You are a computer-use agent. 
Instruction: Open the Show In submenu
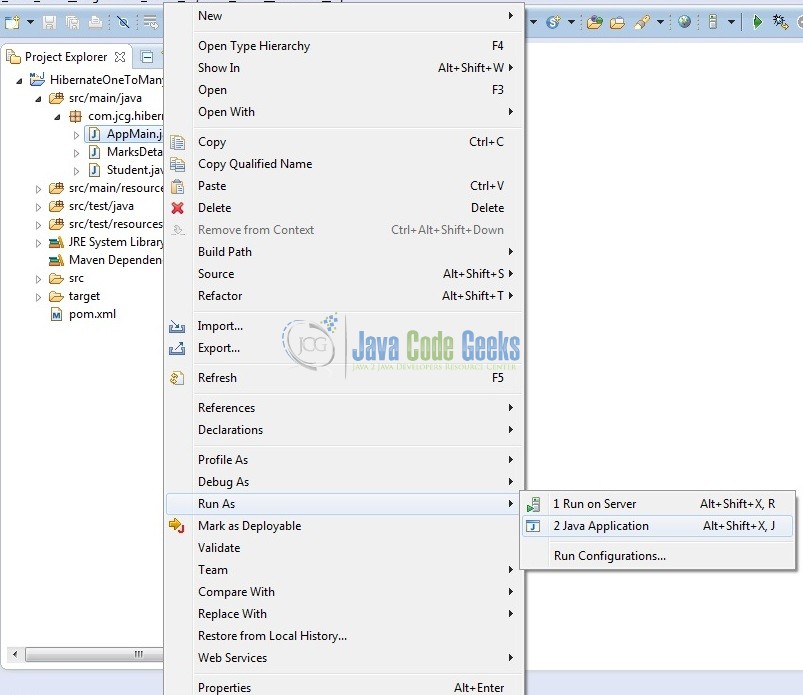(x=345, y=68)
